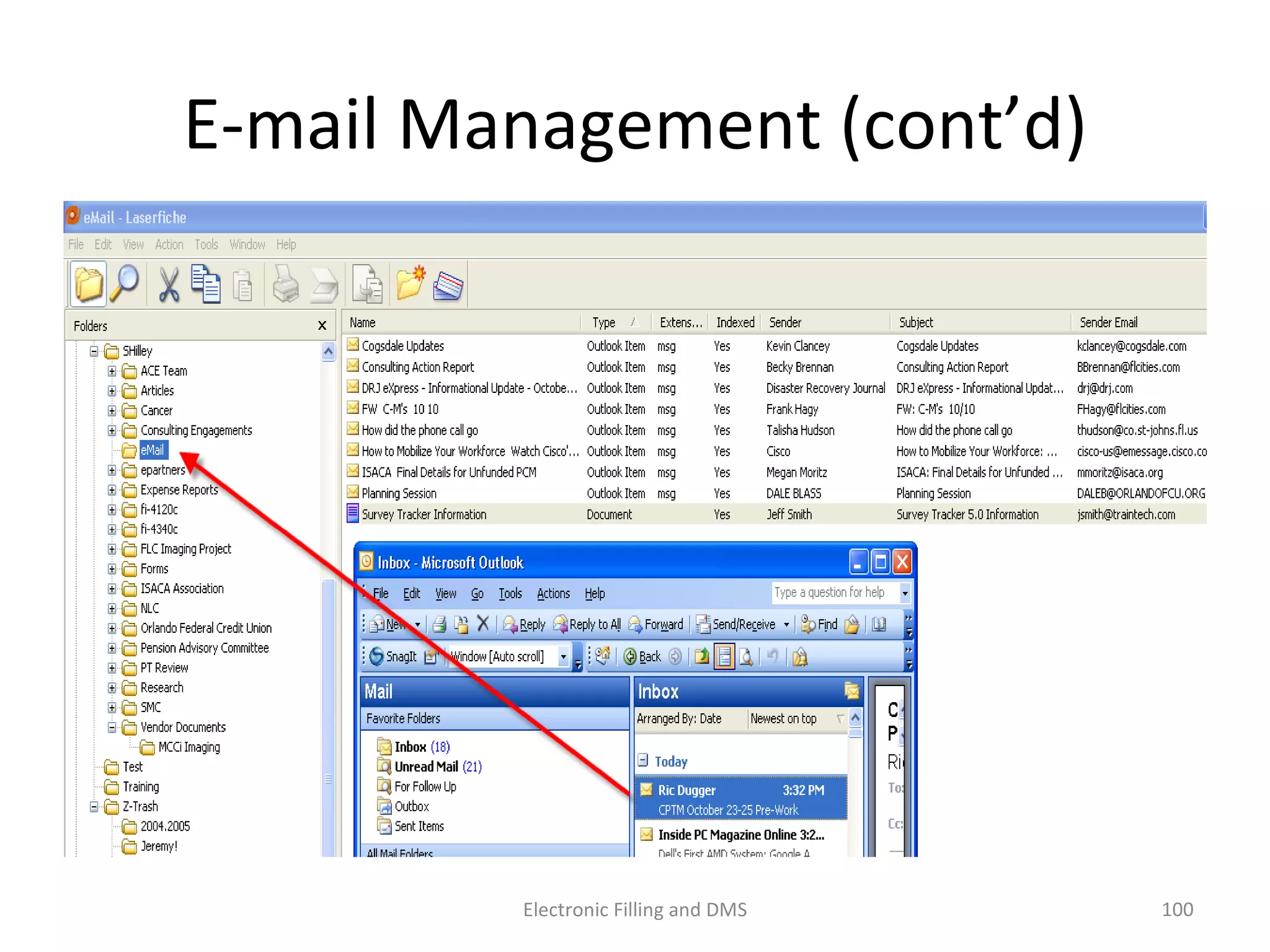Screen dimensions: 1270x952
Task: Click the Address Book icon in Outlook toolbar
Action: (879, 624)
